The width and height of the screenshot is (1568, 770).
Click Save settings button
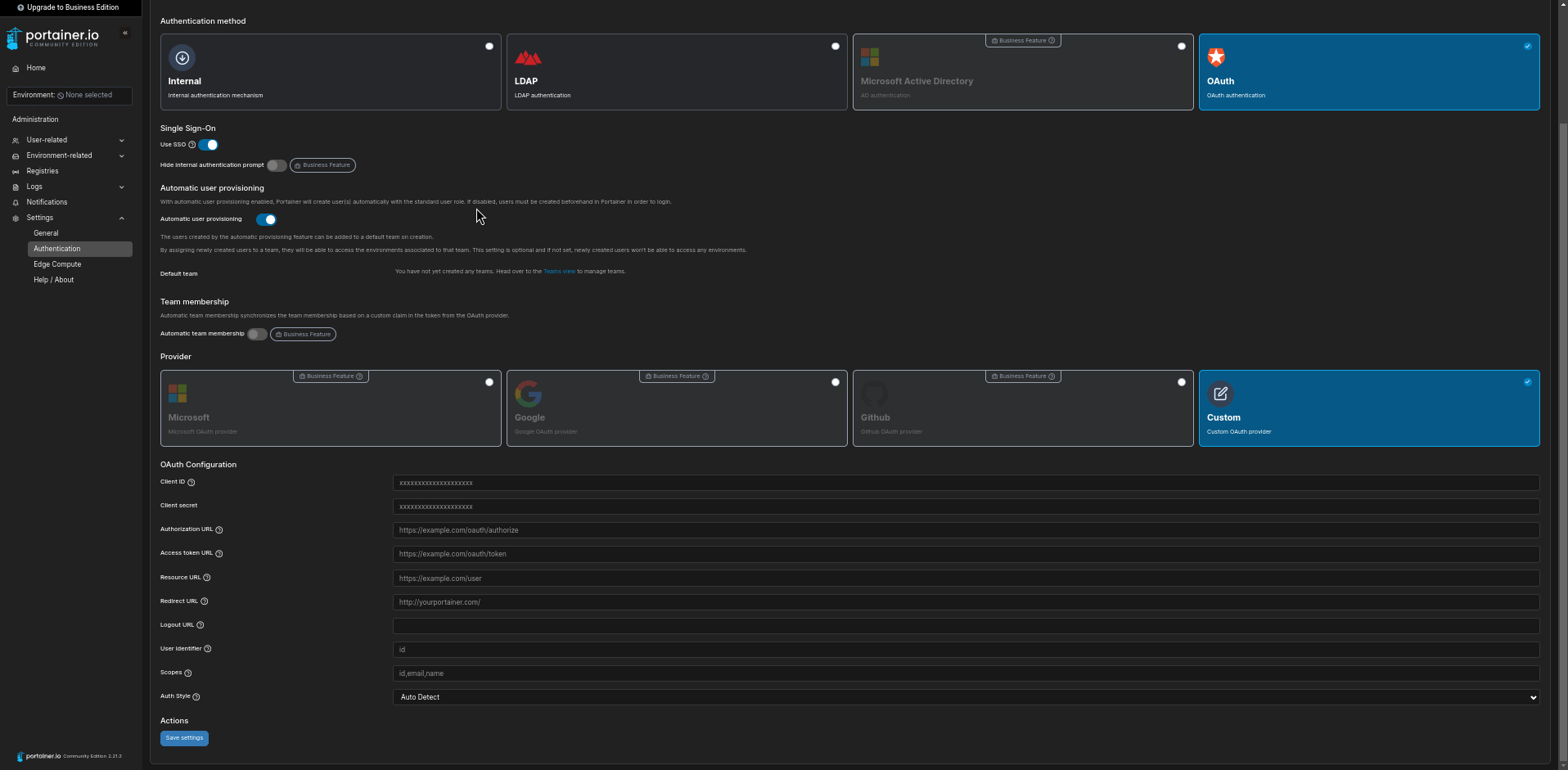point(184,738)
